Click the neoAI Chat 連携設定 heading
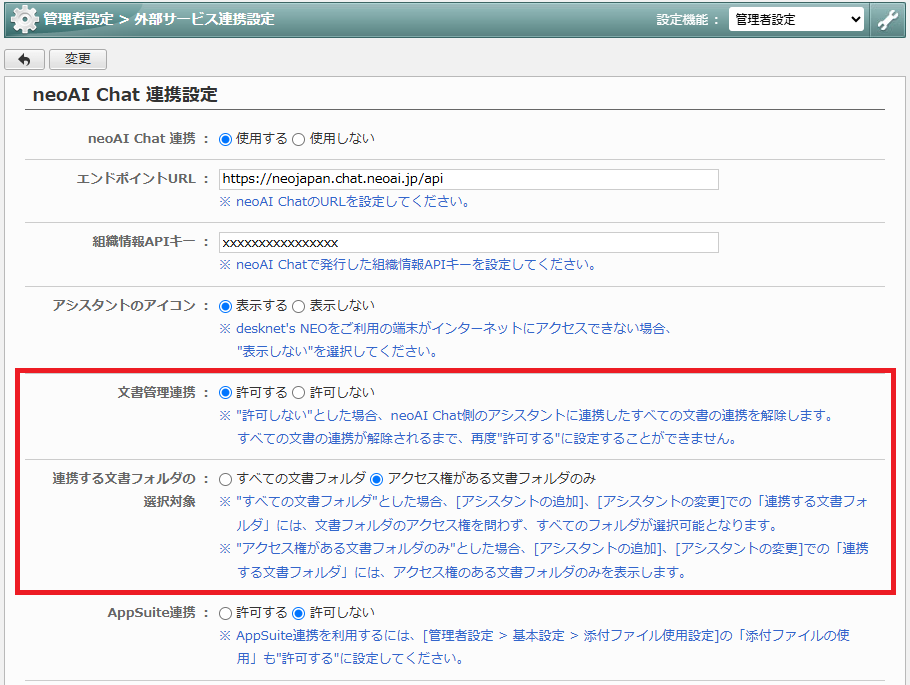Screen dimensions: 910x685 pos(125,94)
